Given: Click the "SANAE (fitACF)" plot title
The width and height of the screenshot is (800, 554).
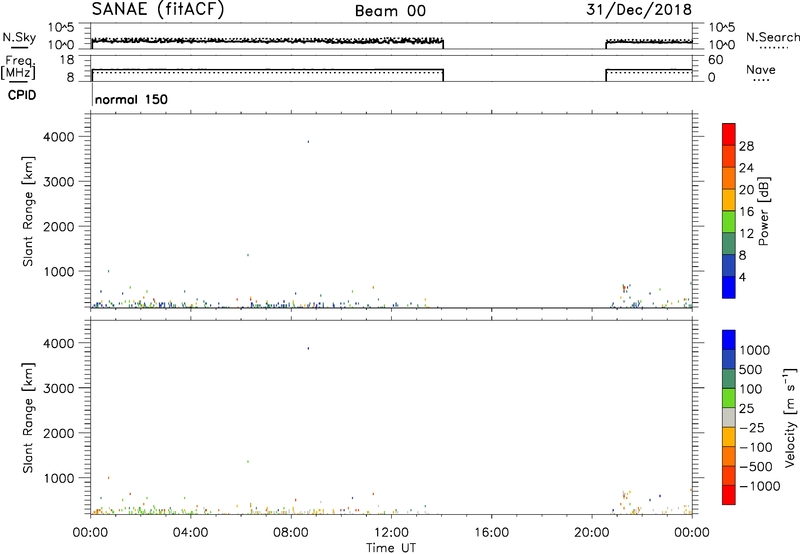Looking at the screenshot, I should [x=158, y=9].
